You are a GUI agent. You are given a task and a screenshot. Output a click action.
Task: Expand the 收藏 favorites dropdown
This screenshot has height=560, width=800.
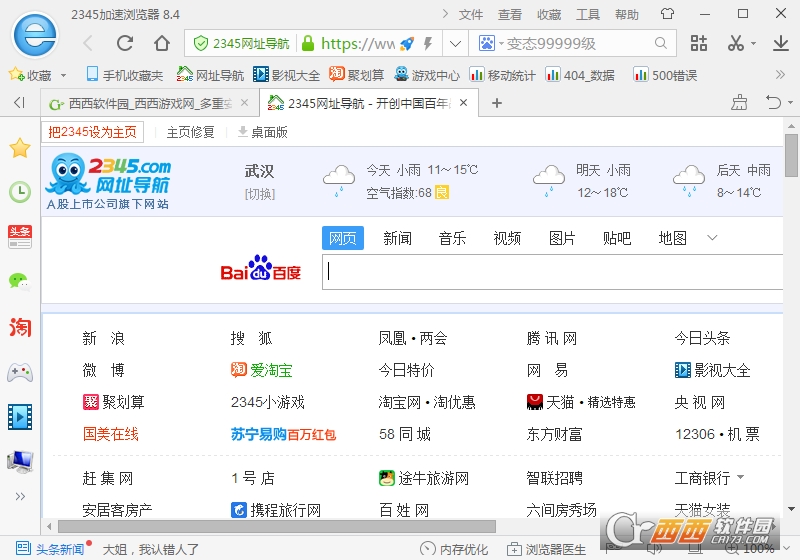tap(64, 75)
